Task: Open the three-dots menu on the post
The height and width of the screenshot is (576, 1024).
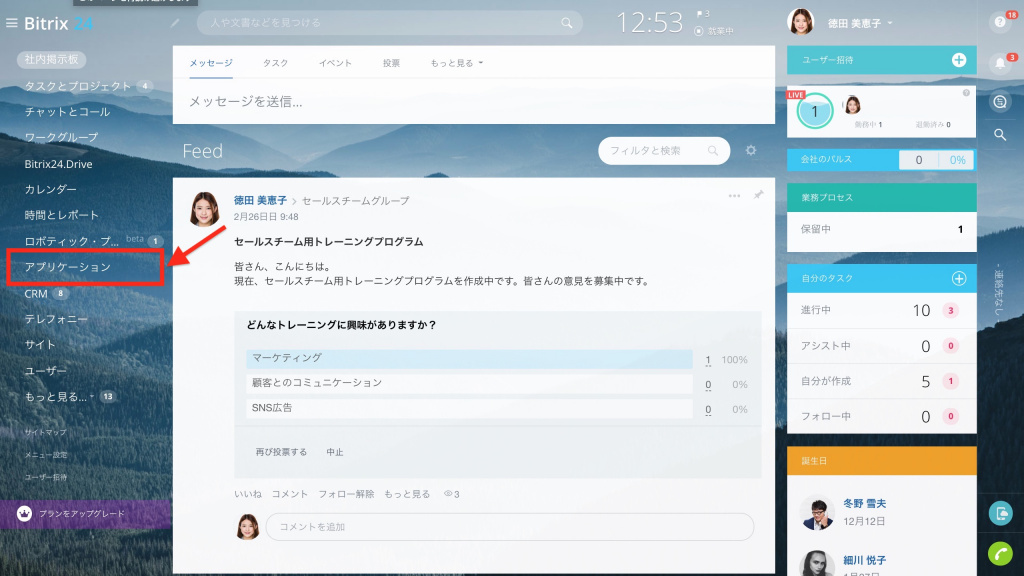Action: 734,195
